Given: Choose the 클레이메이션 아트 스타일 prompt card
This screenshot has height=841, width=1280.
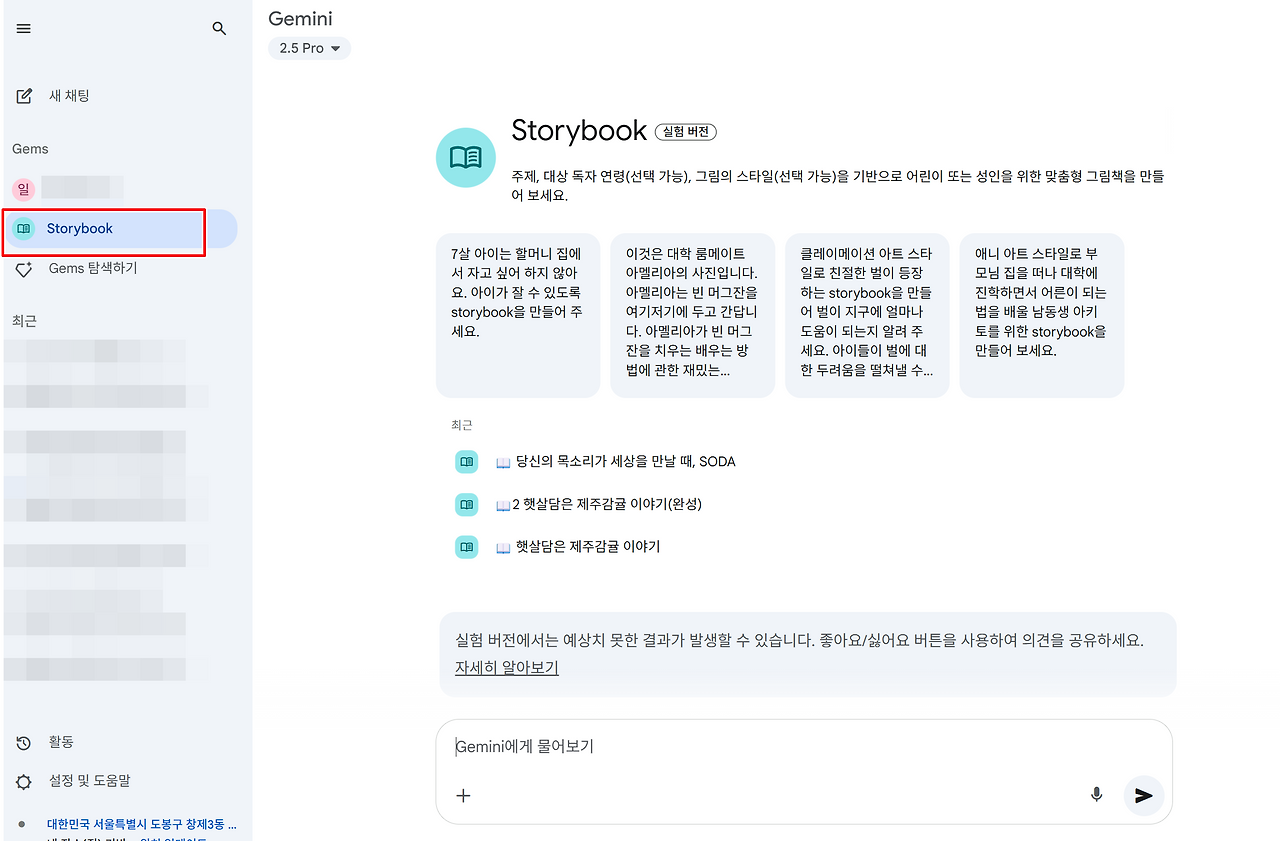Looking at the screenshot, I should click(867, 315).
